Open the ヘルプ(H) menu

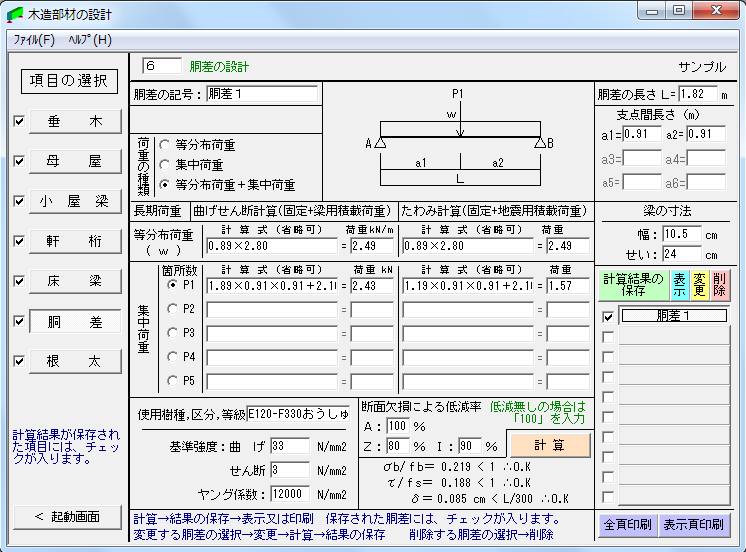(x=90, y=40)
